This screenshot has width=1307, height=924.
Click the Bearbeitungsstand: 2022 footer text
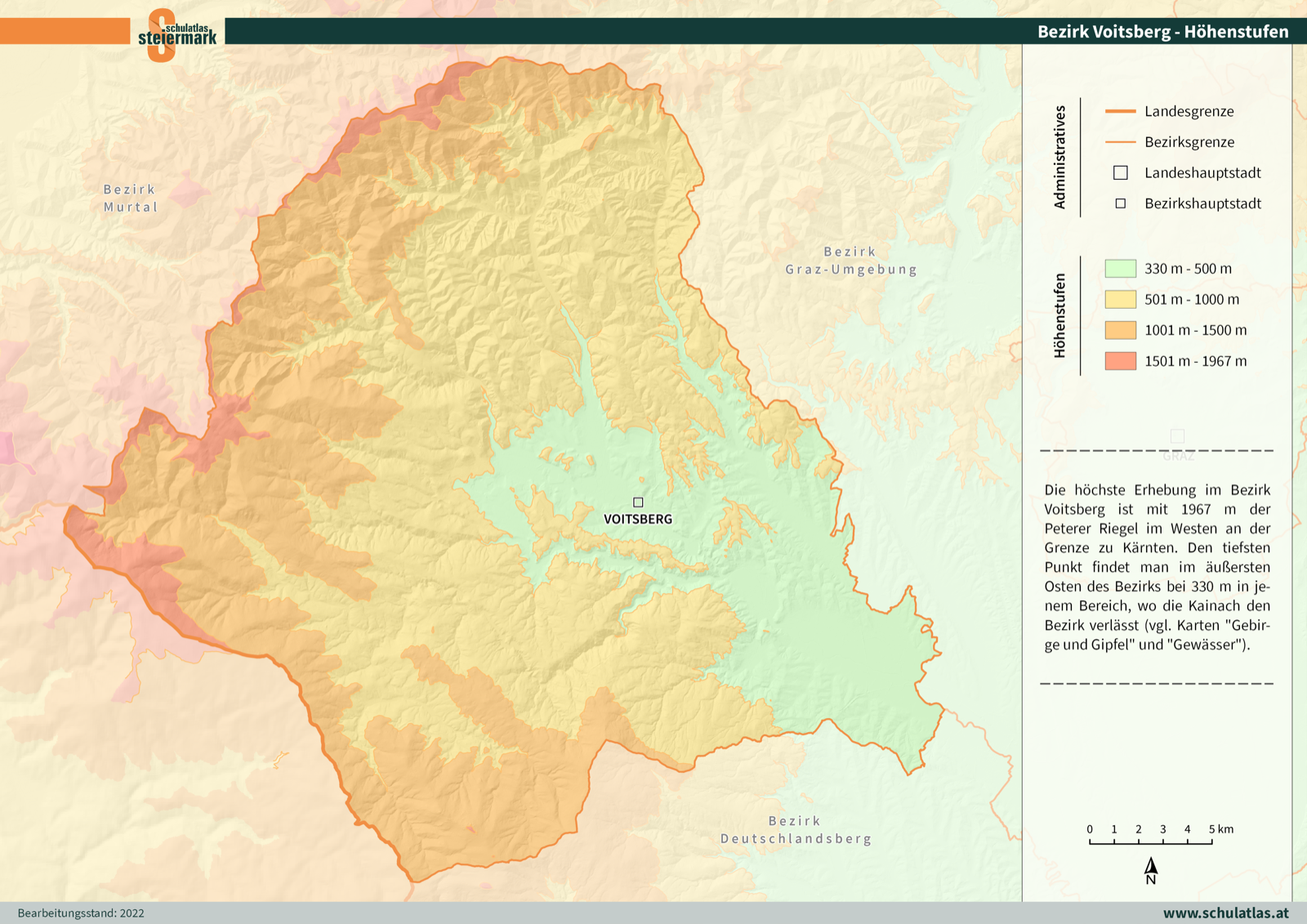81,913
